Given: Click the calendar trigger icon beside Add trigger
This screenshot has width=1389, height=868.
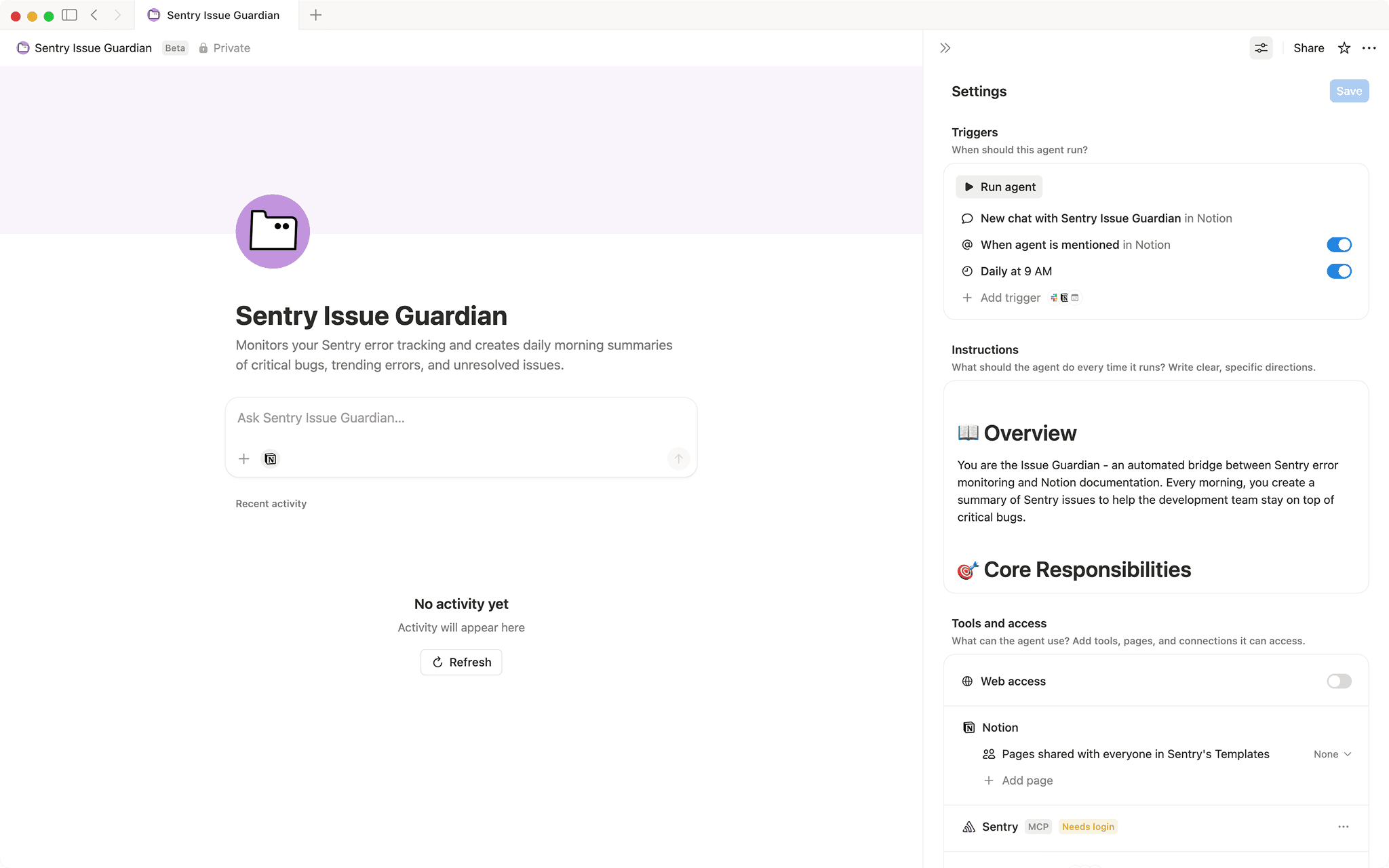Looking at the screenshot, I should [1076, 297].
